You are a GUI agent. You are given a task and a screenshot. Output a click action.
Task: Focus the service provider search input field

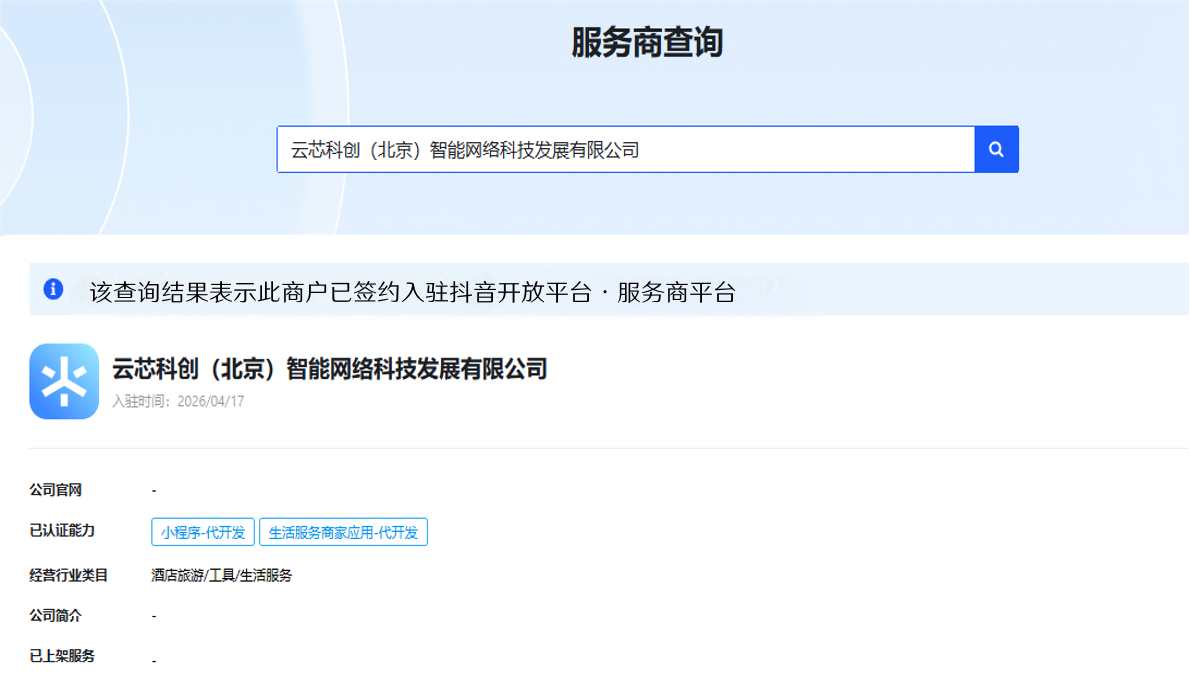coord(626,150)
